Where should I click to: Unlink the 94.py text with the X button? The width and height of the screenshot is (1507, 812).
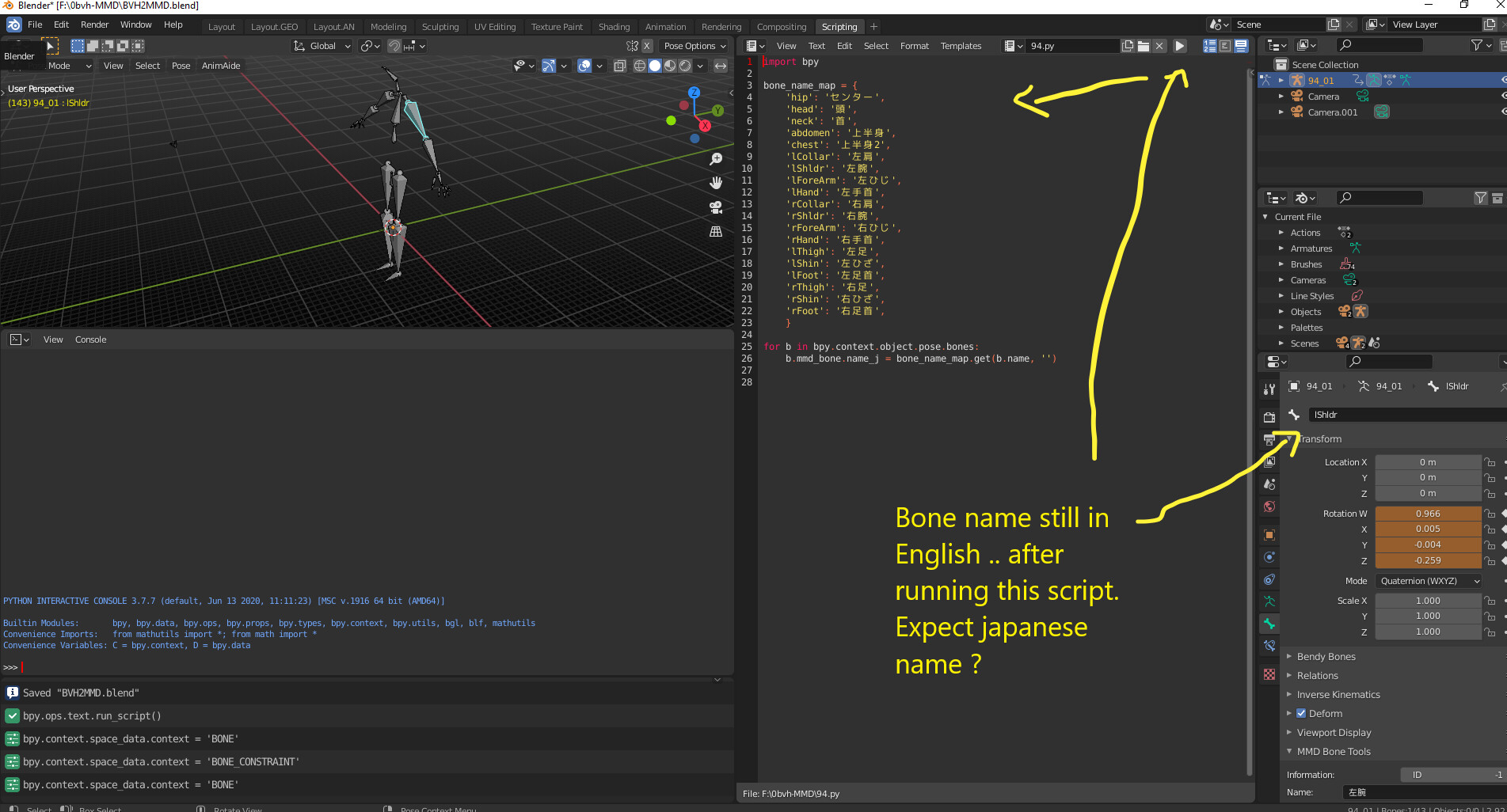point(1159,46)
